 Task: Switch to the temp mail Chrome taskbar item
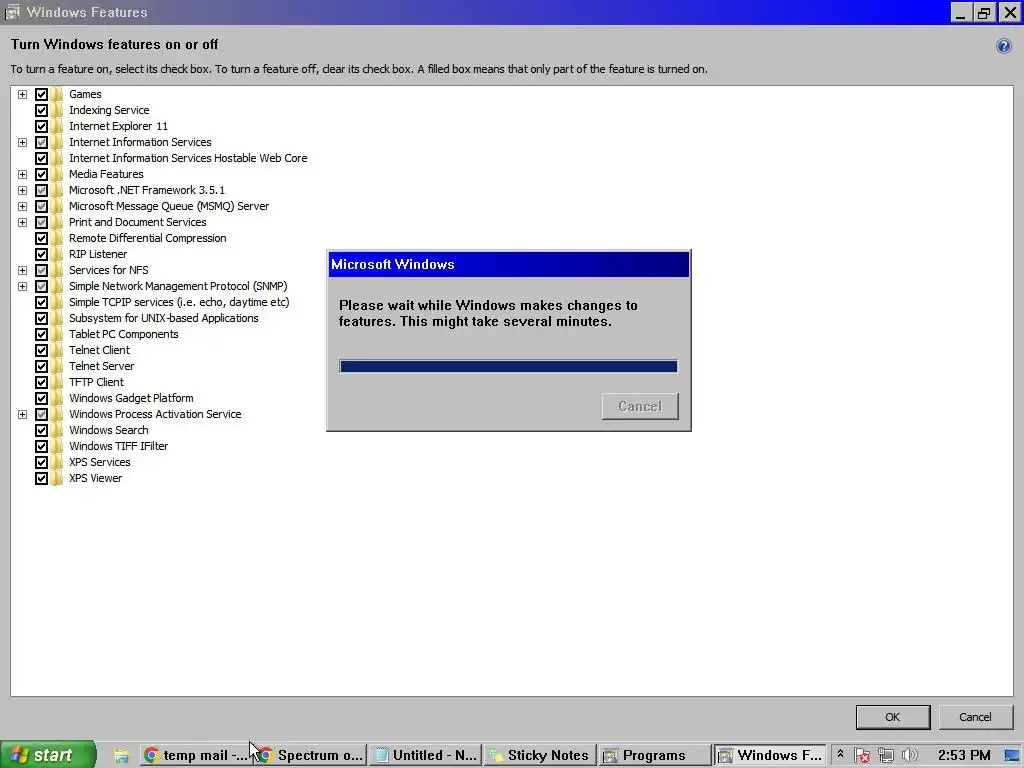(196, 756)
